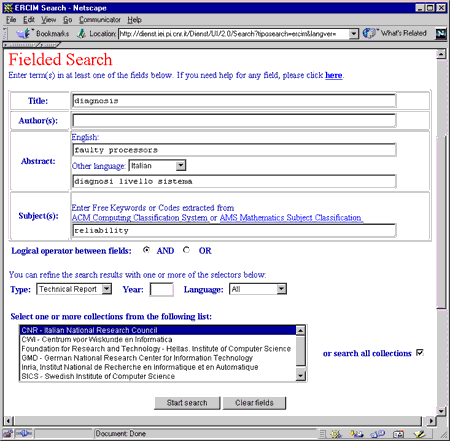Click the location toolbar collapse grip handle
Viewport: 450px width, 441px height.
5,33
